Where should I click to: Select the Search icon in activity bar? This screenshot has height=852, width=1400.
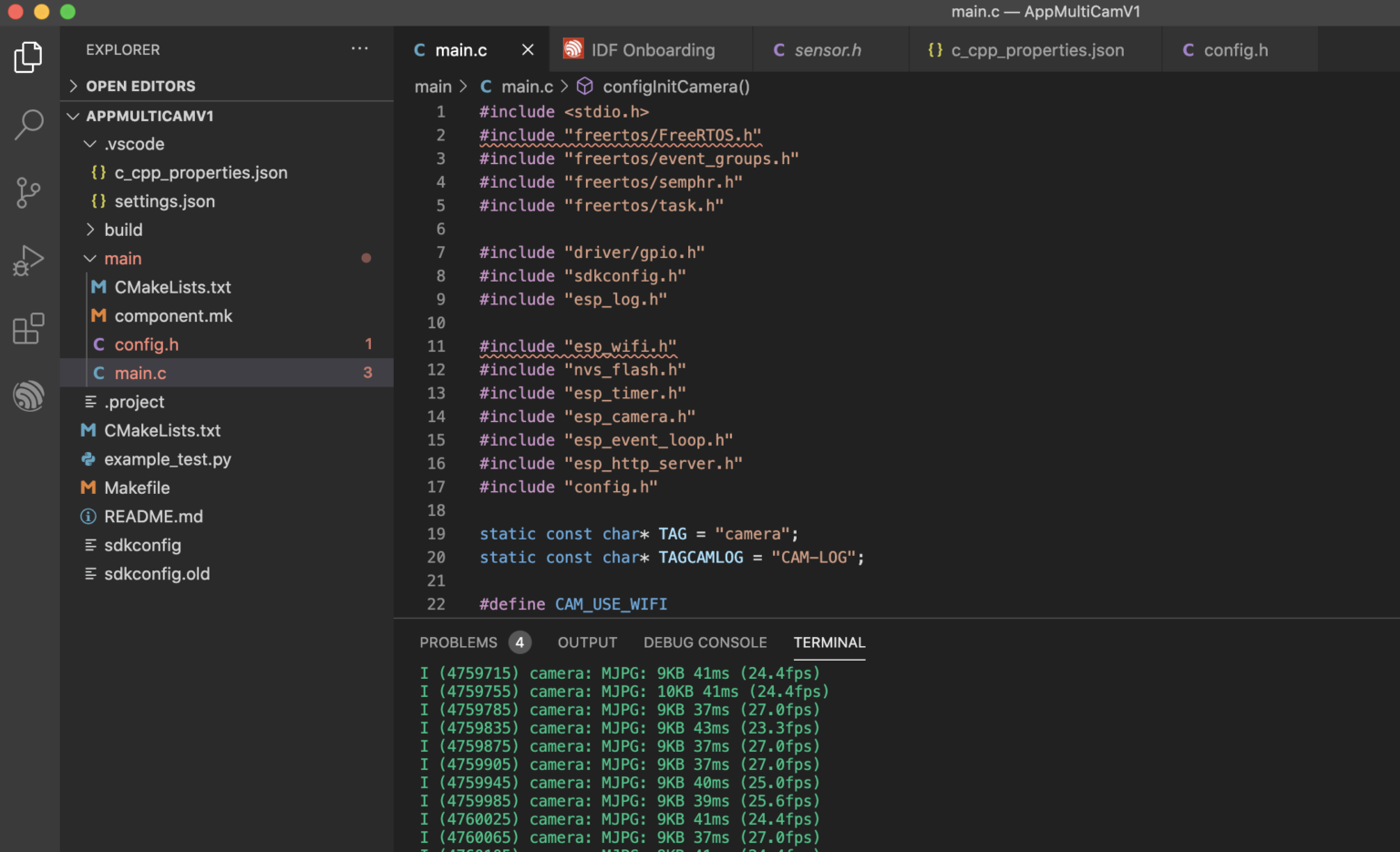28,124
